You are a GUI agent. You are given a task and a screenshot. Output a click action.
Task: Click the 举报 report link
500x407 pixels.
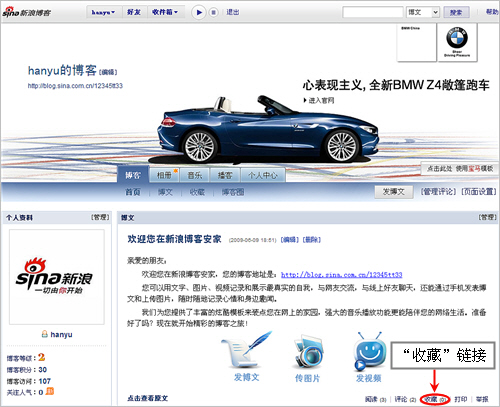click(x=482, y=399)
